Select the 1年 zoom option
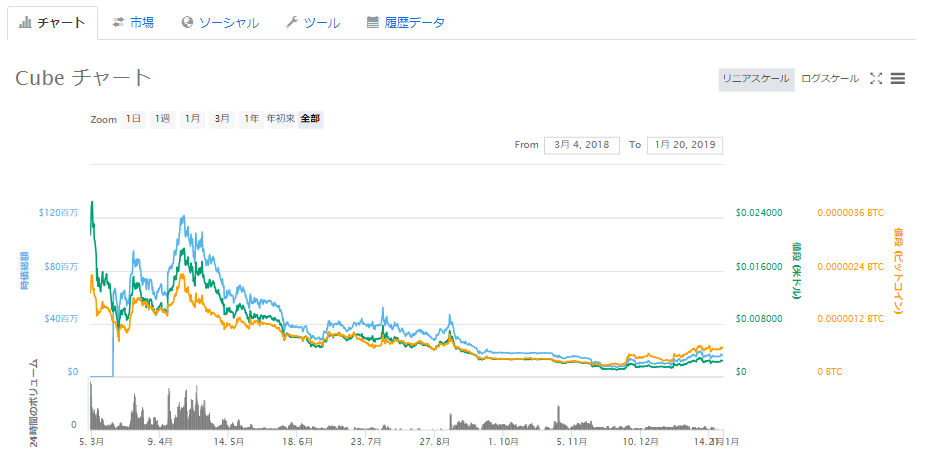933x463 pixels. point(250,119)
